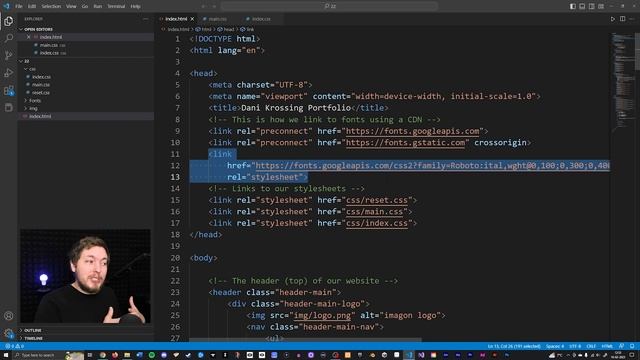Viewport: 640px width, 360px height.
Task: Go back with the title bar arrow
Action: coord(203,6)
